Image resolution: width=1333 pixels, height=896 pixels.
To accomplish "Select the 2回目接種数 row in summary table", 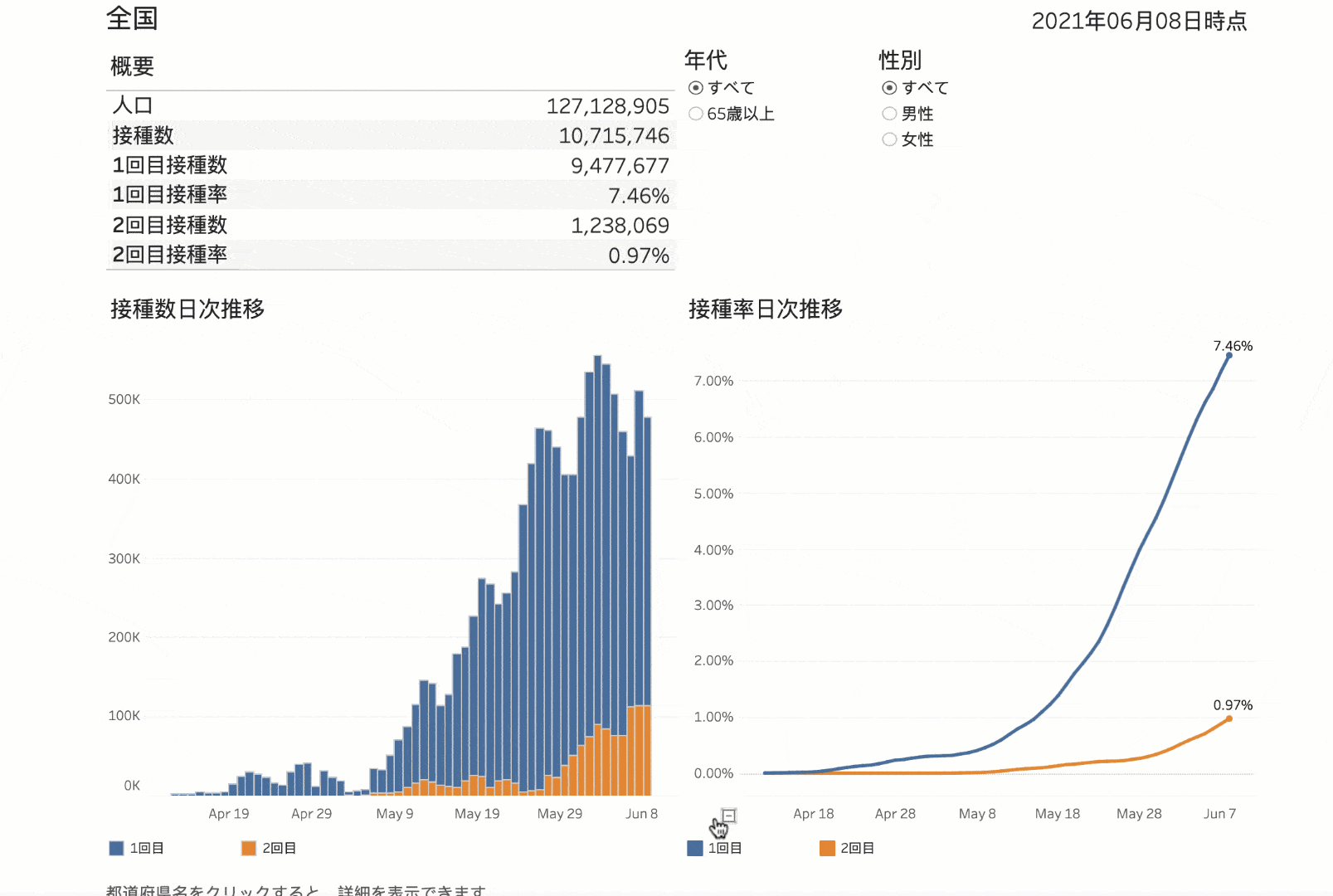I will (x=391, y=225).
